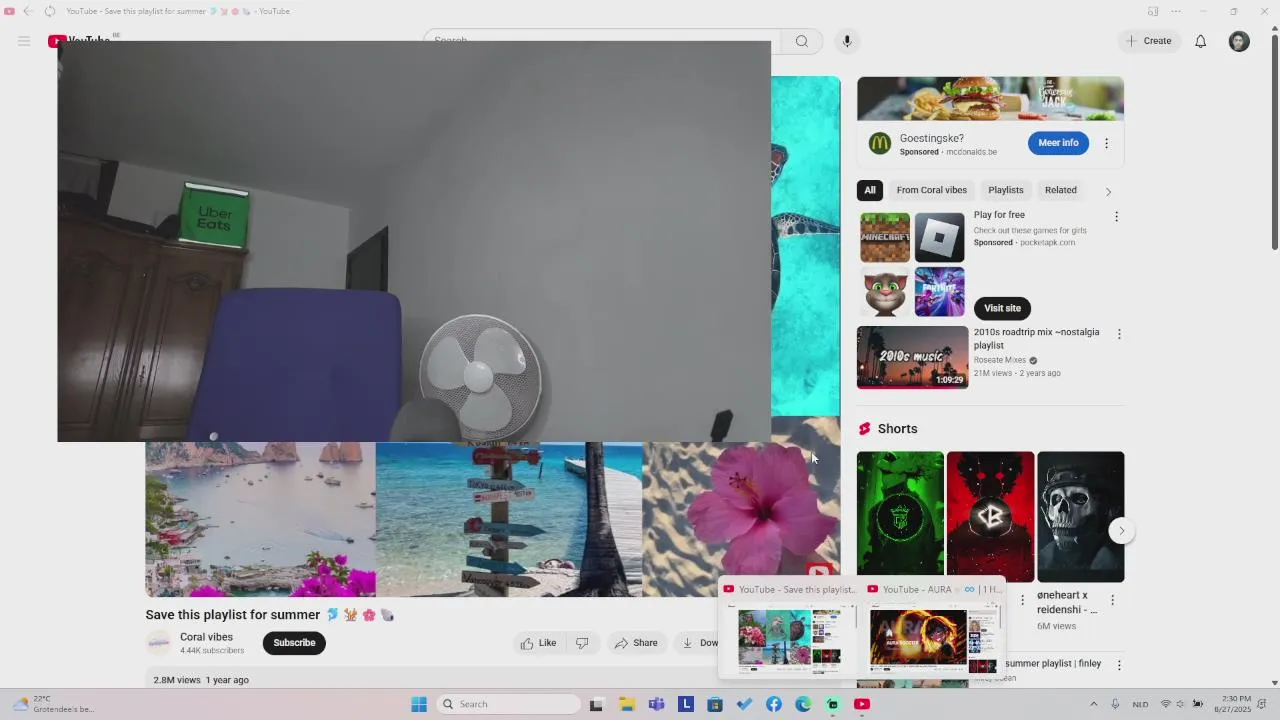
Task: Switch to YouTube - Save this playlist preview
Action: point(788,630)
